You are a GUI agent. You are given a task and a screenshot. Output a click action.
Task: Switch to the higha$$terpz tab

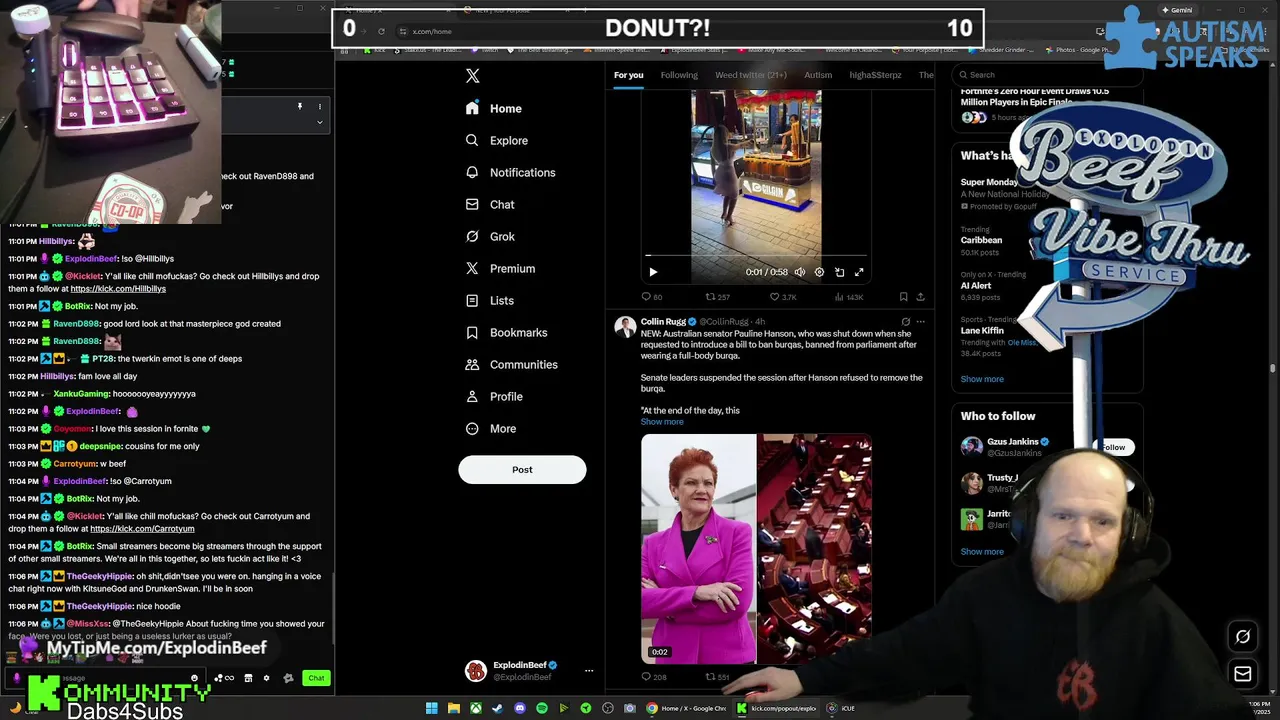pos(875,75)
